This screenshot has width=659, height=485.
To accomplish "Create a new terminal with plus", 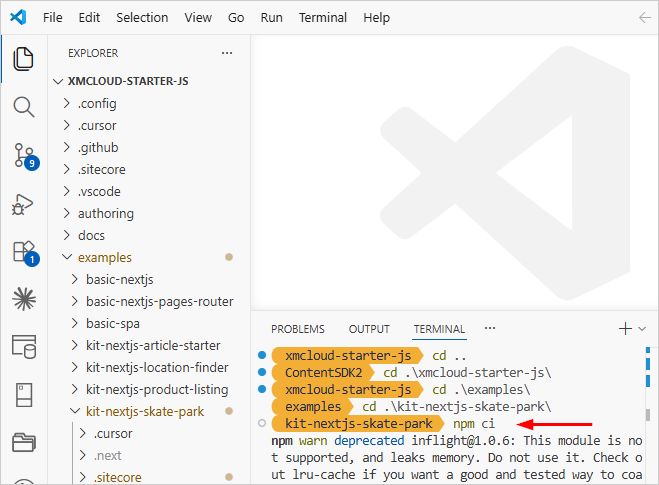I will 625,329.
